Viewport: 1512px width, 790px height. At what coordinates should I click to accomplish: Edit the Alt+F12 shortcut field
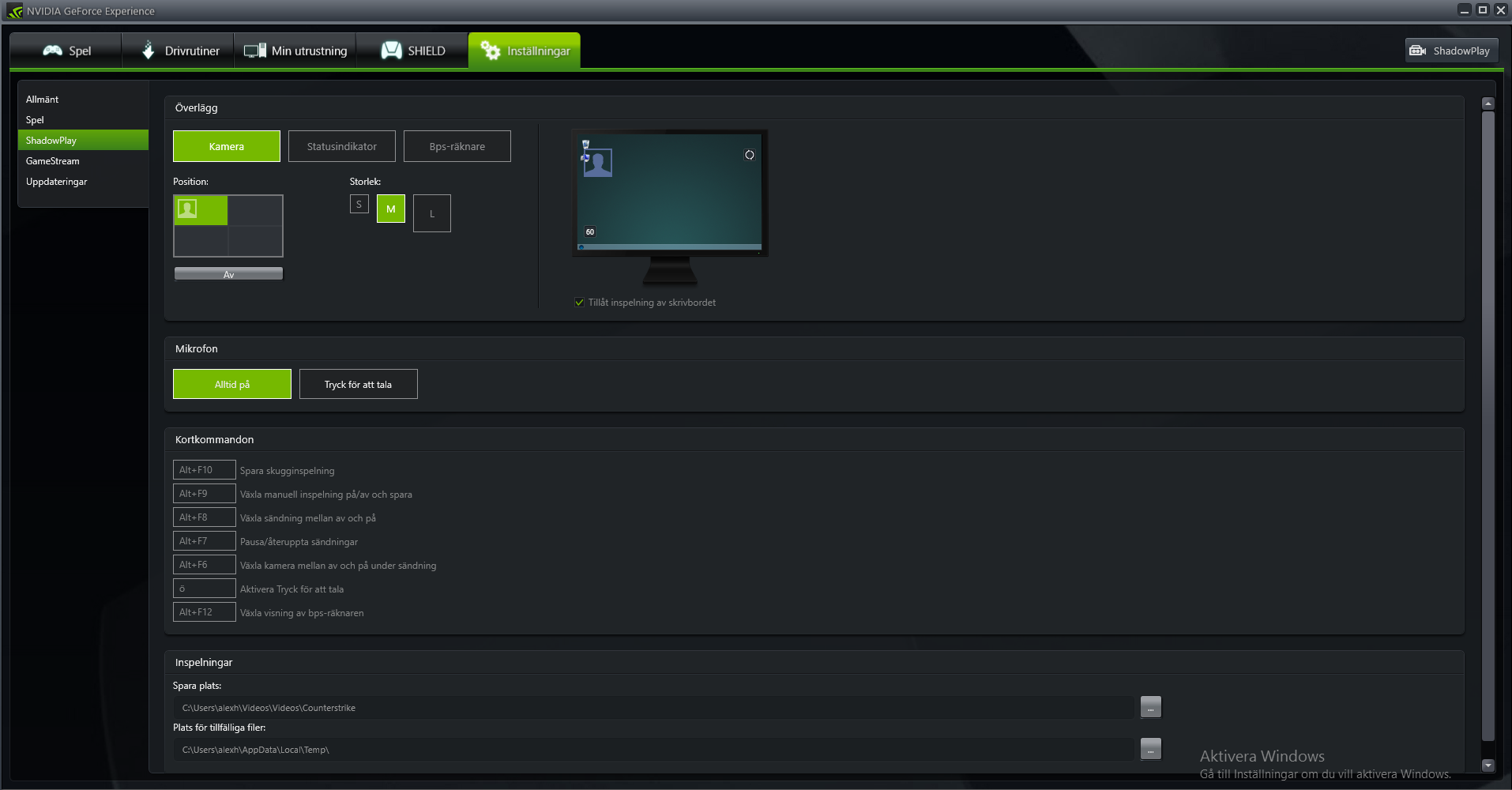pyautogui.click(x=205, y=612)
